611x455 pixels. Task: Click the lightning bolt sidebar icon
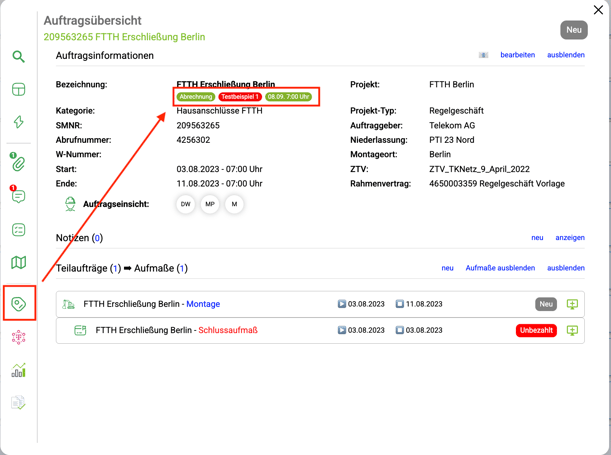(x=18, y=122)
